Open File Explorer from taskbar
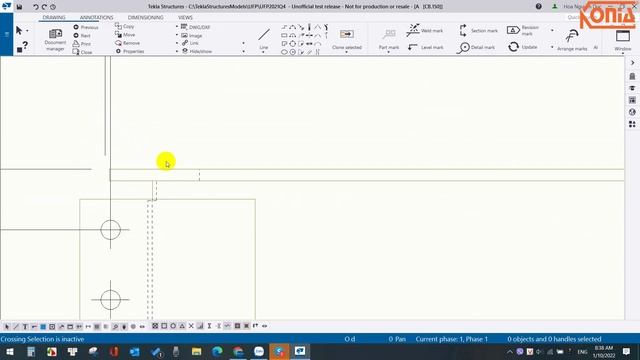Viewport: 640px width, 360px height. 196,351
